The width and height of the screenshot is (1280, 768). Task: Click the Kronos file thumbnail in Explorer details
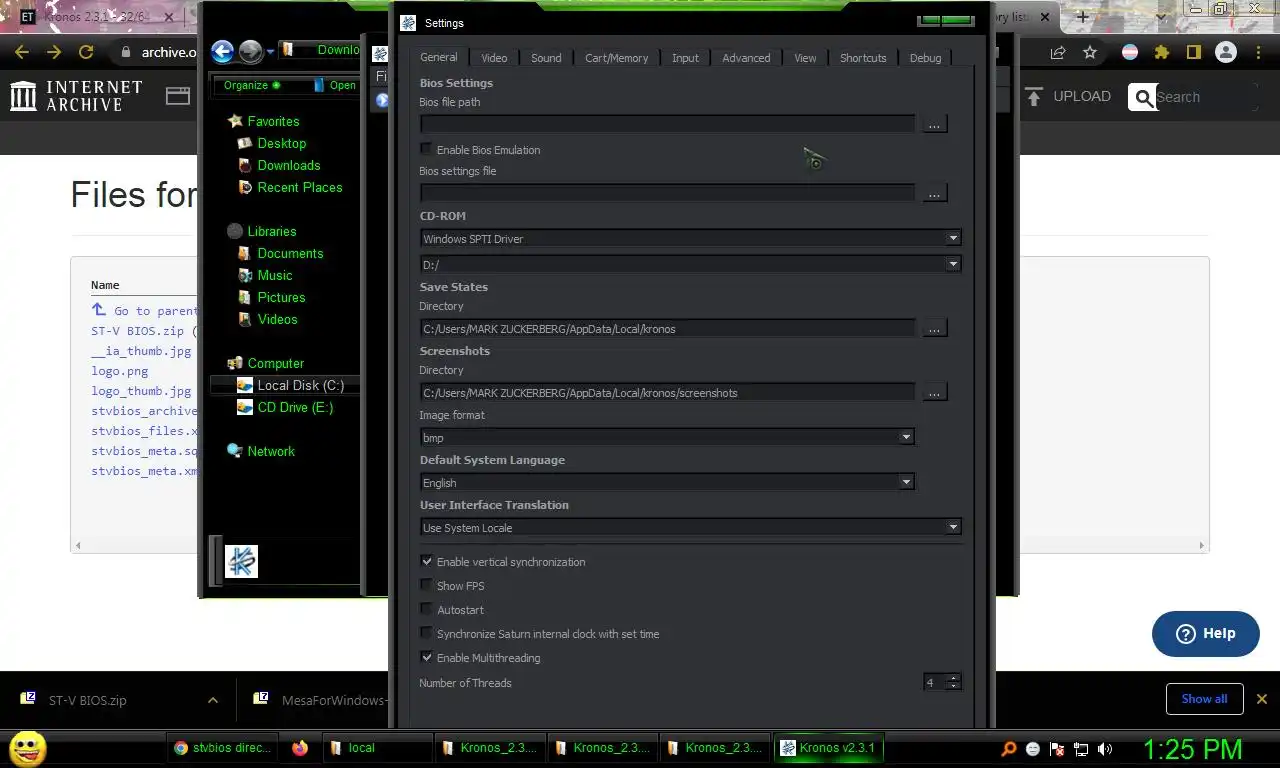coord(242,562)
